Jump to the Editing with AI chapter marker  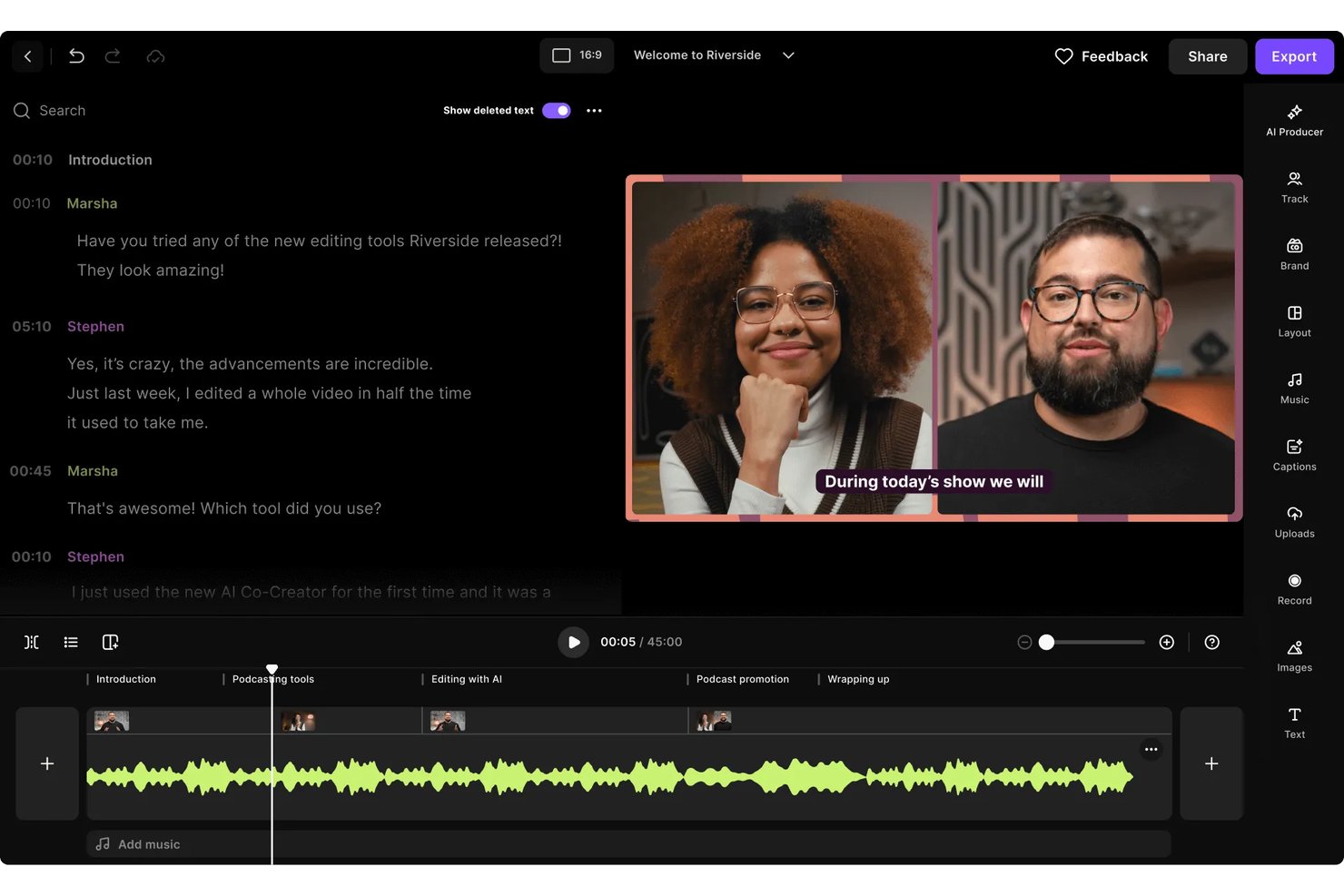click(466, 679)
